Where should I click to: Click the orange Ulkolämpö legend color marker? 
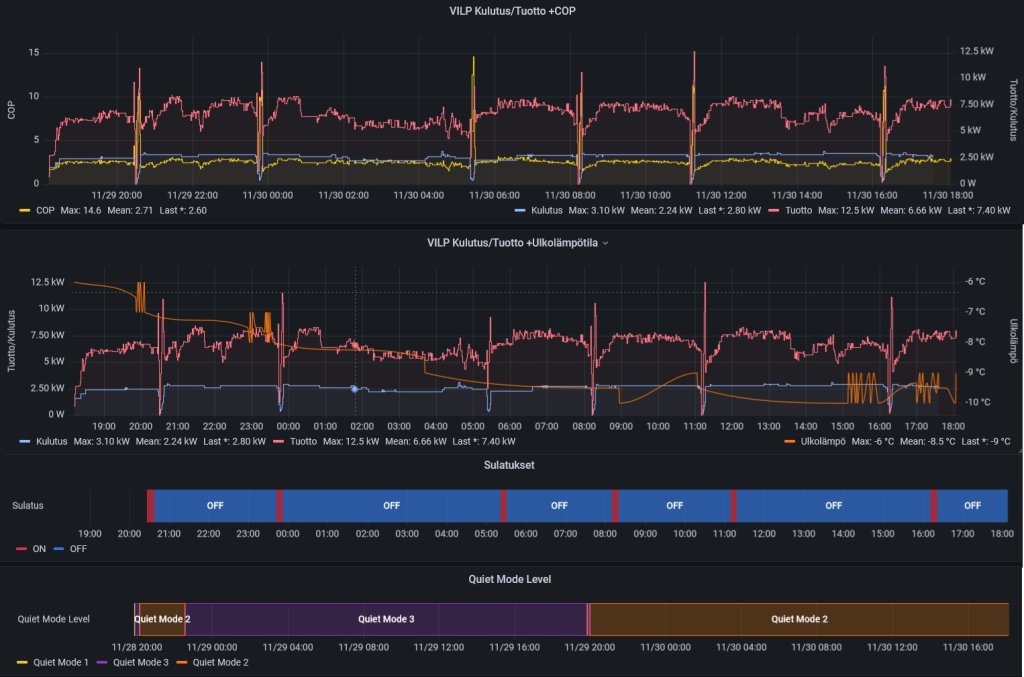pos(791,441)
